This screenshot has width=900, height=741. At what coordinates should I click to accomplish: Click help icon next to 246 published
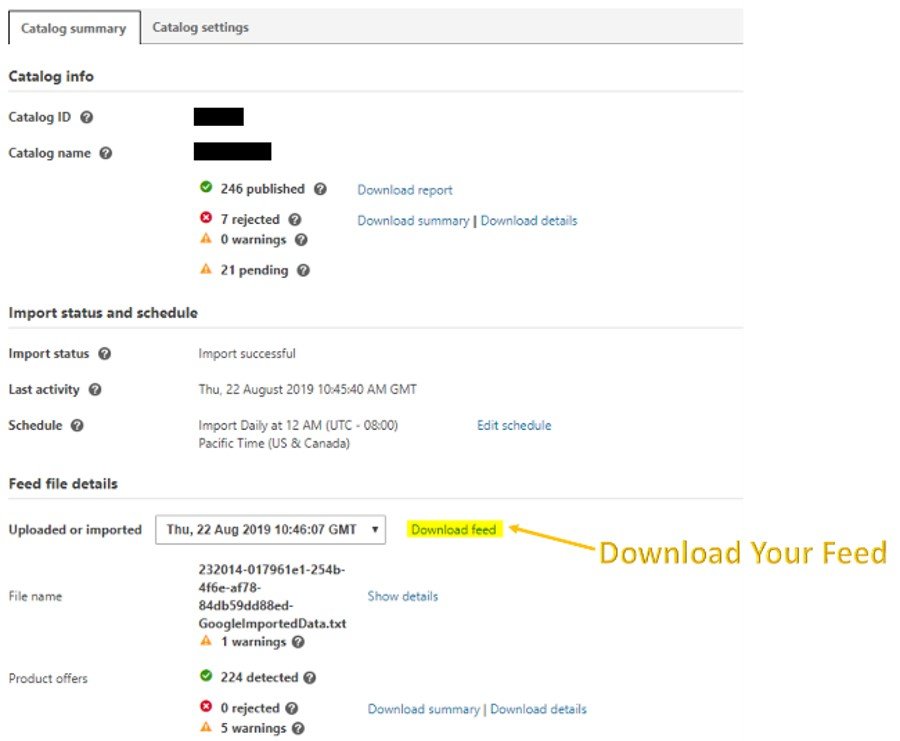coord(320,189)
